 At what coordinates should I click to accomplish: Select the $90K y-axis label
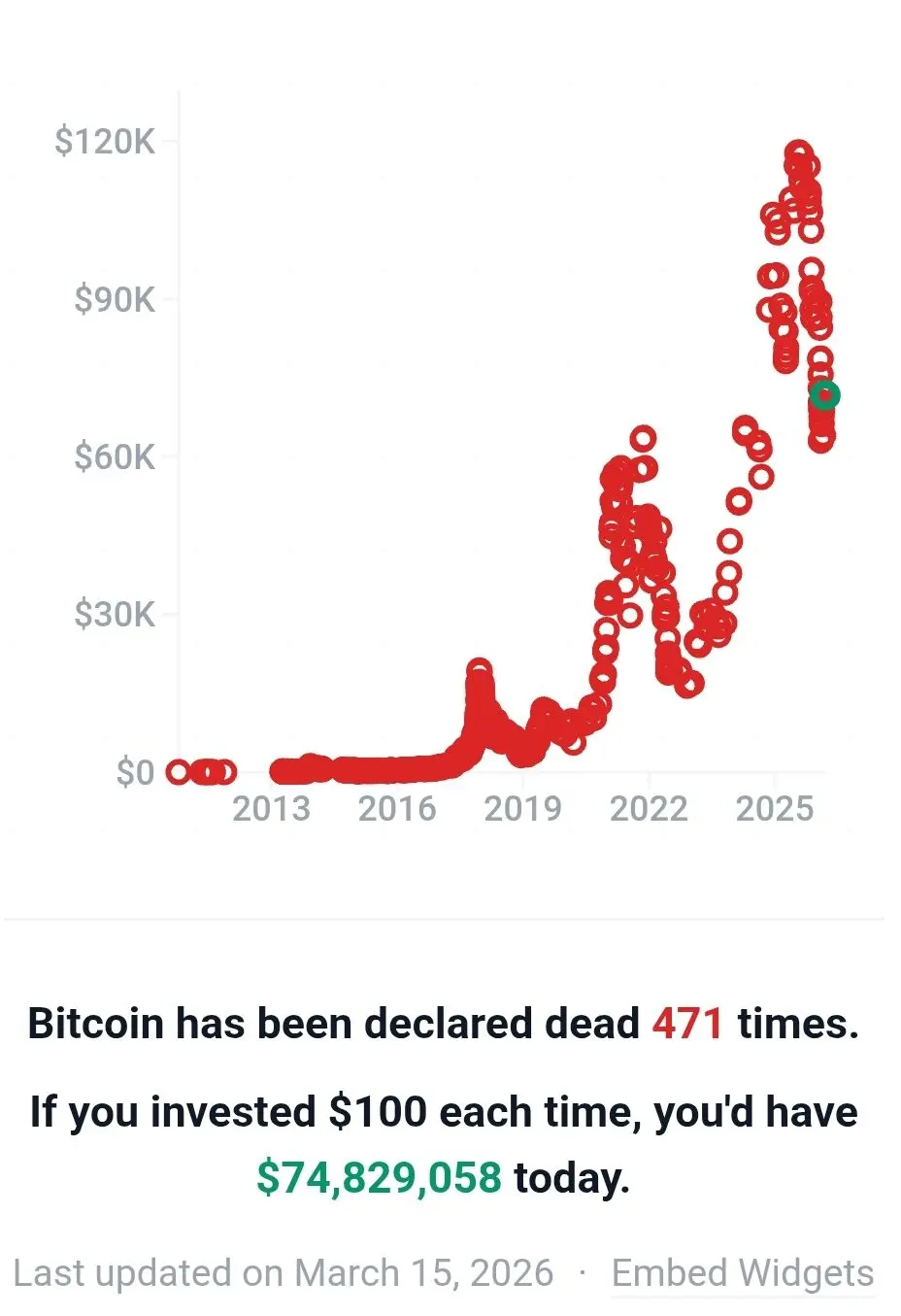click(115, 299)
